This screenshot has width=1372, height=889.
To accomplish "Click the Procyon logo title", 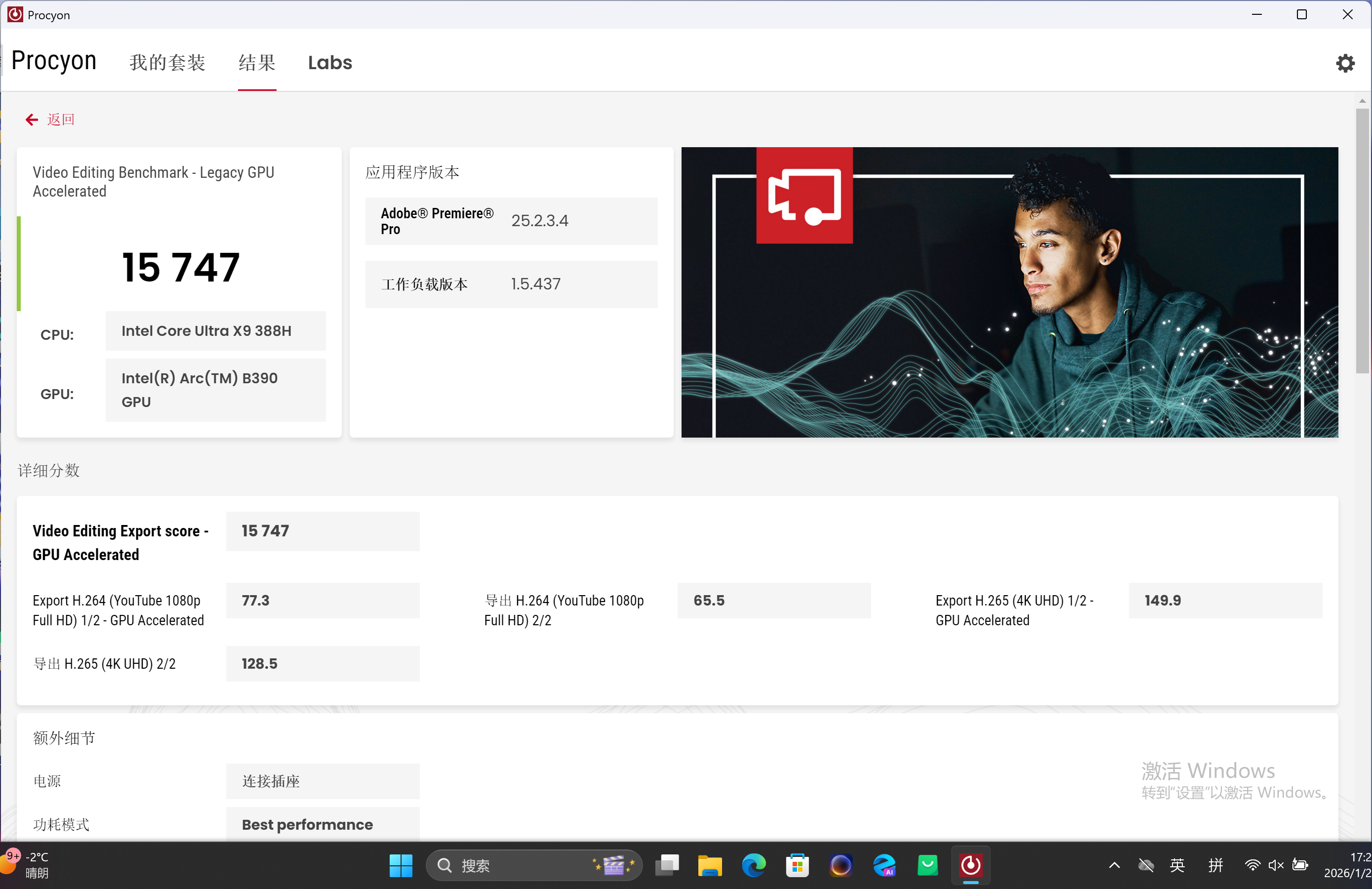I will (x=54, y=61).
